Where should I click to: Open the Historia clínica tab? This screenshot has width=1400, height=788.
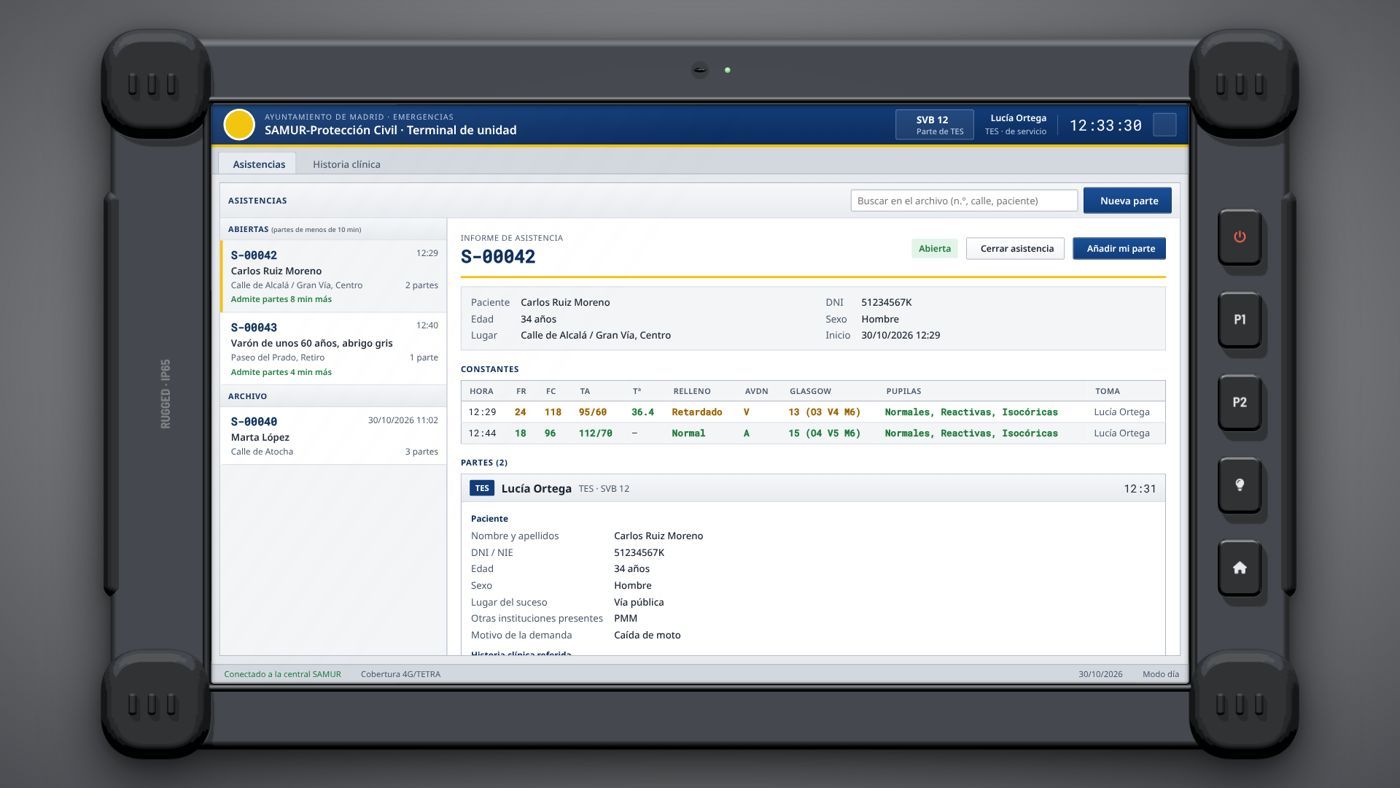pyautogui.click(x=346, y=164)
